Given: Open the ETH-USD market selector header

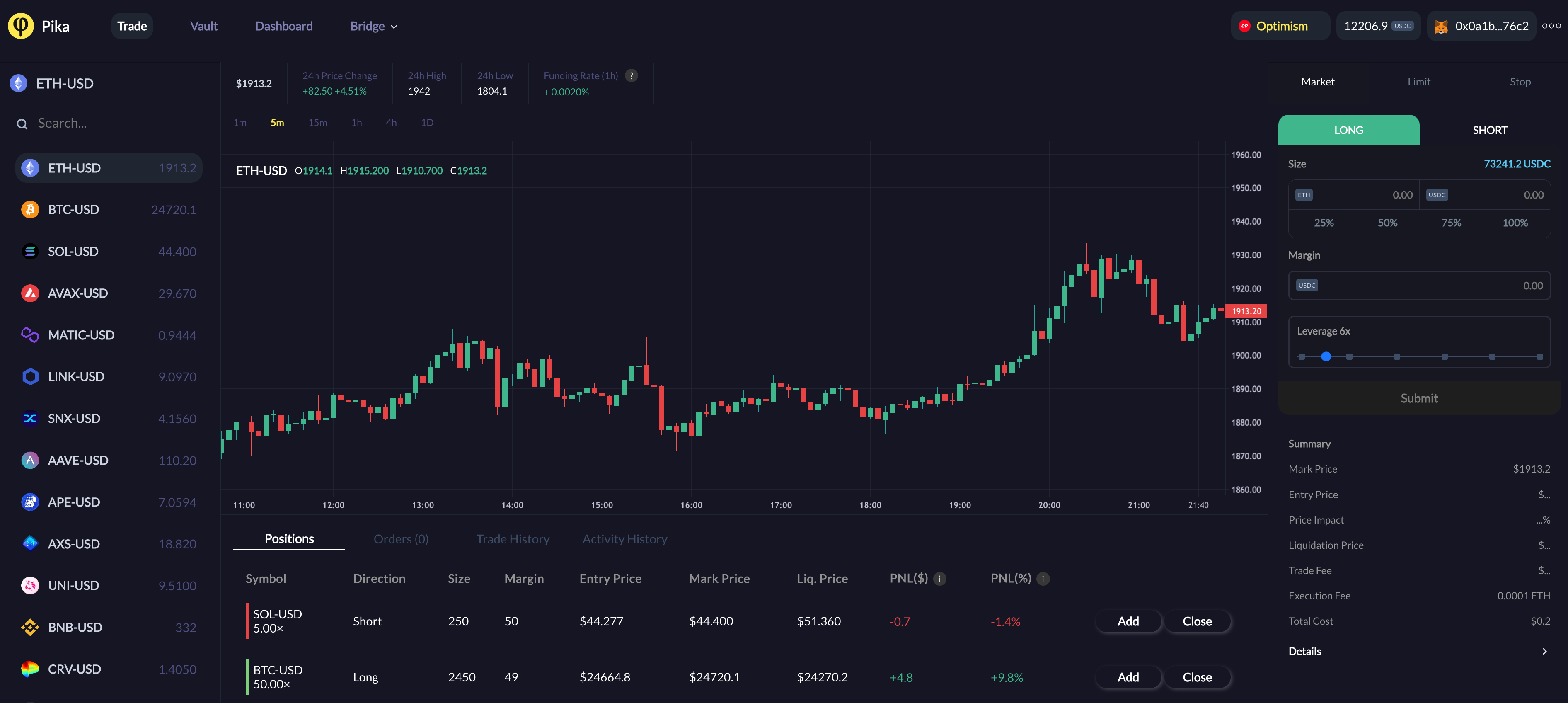Looking at the screenshot, I should pyautogui.click(x=64, y=83).
